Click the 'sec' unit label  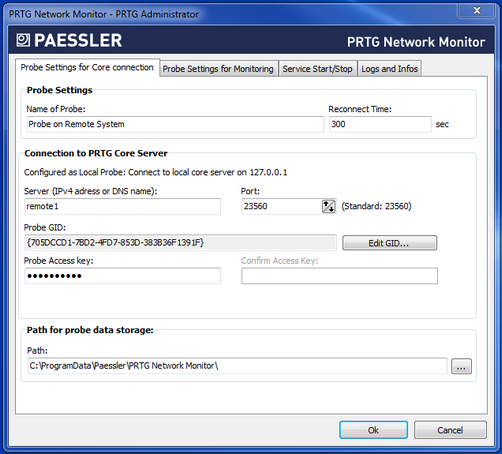(x=442, y=124)
